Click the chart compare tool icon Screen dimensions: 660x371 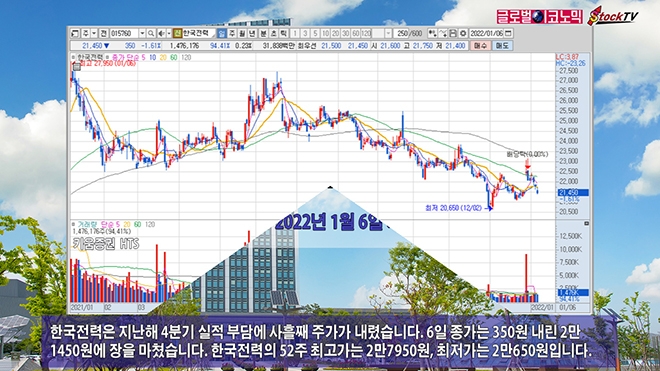coord(433,33)
